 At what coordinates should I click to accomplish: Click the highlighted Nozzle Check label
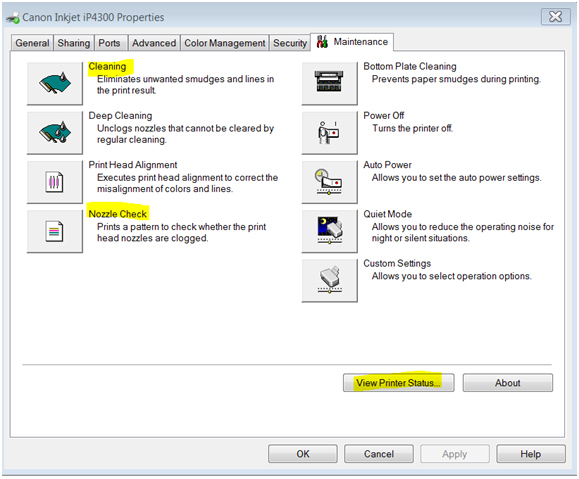pyautogui.click(x=118, y=214)
